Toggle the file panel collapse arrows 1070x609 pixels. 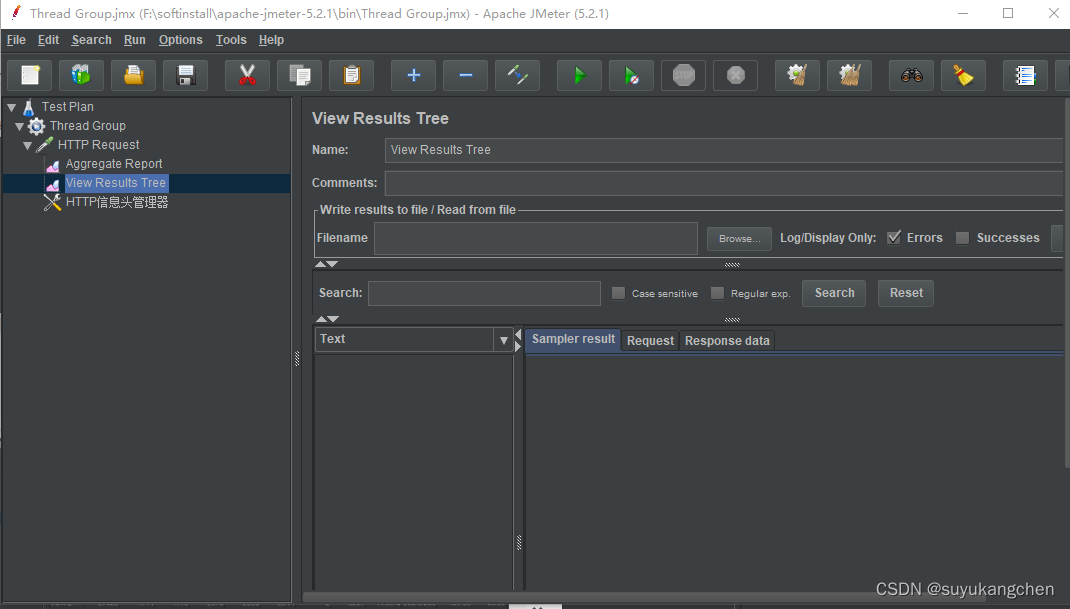(326, 264)
